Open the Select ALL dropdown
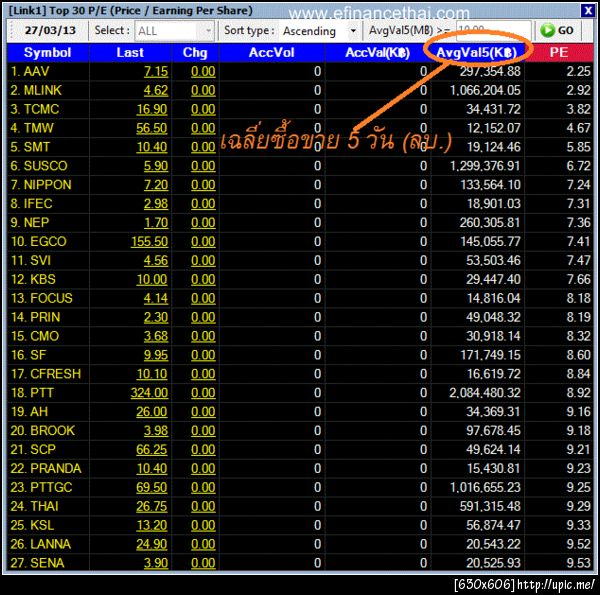This screenshot has width=600, height=595. click(x=174, y=31)
